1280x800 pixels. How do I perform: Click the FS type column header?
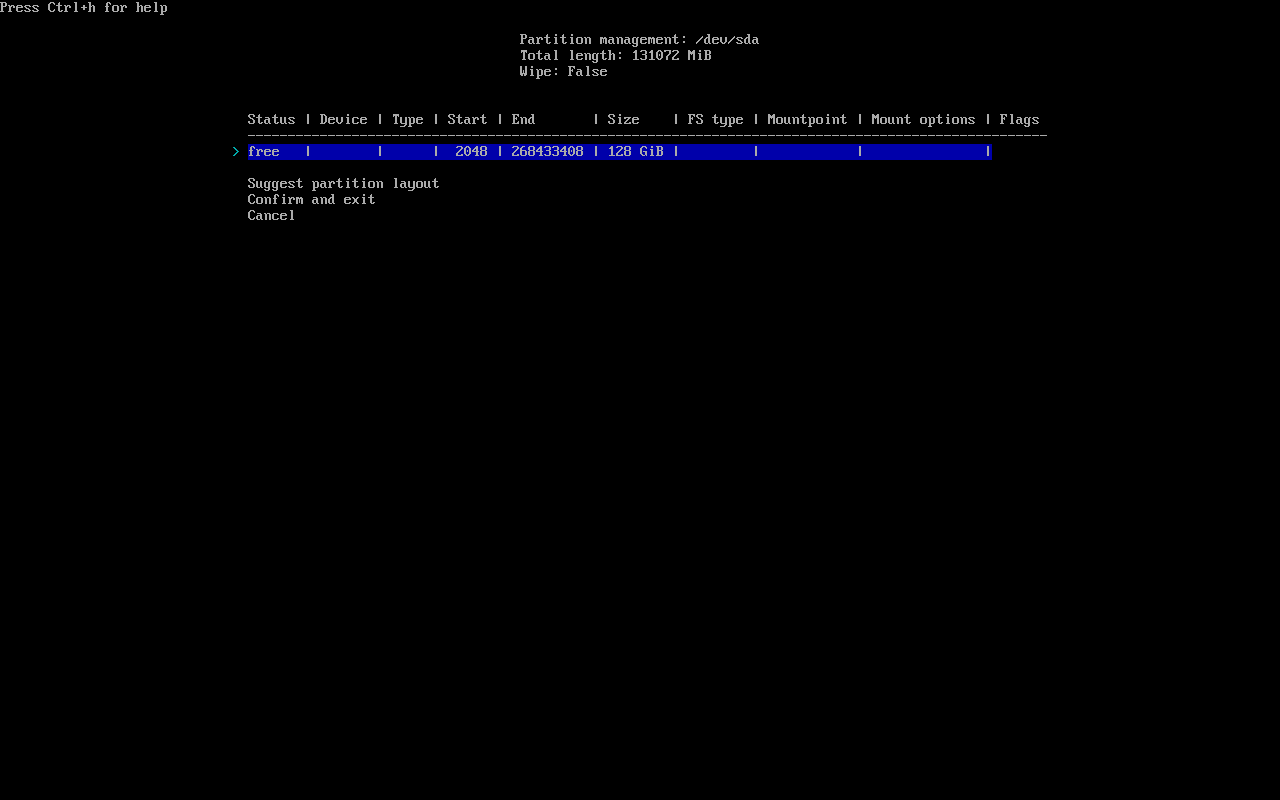point(715,120)
